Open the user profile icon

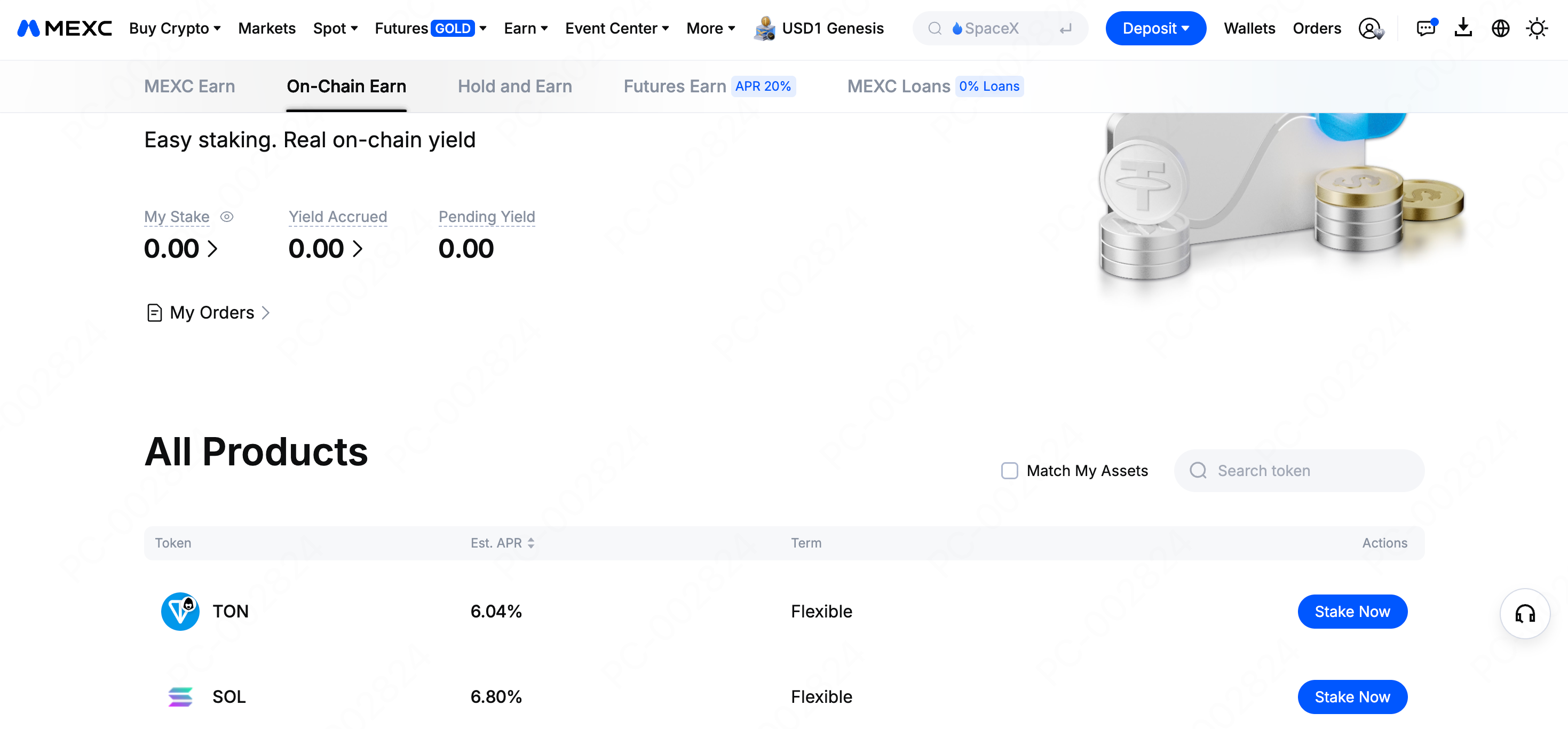pos(1370,29)
